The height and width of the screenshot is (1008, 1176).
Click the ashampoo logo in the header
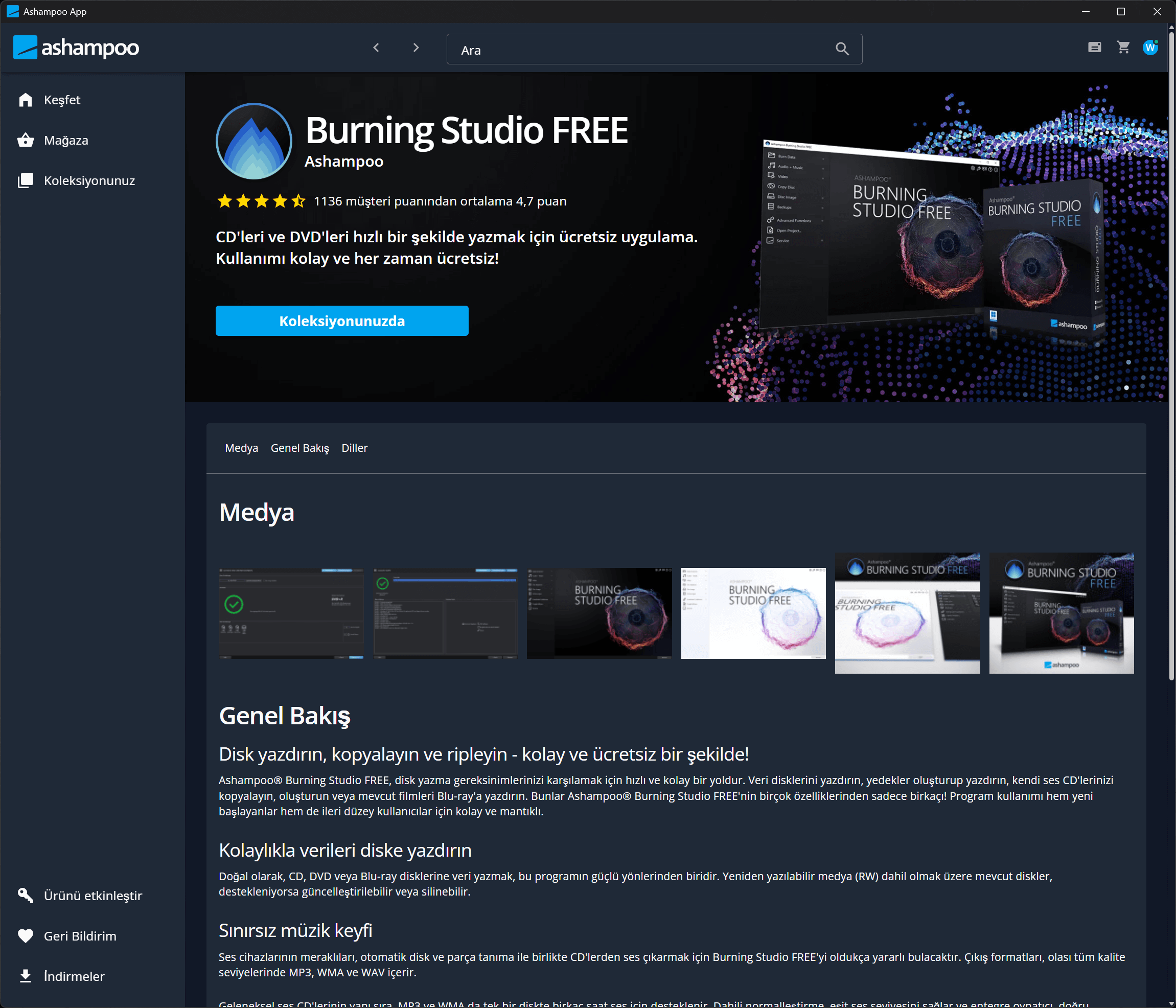[76, 48]
